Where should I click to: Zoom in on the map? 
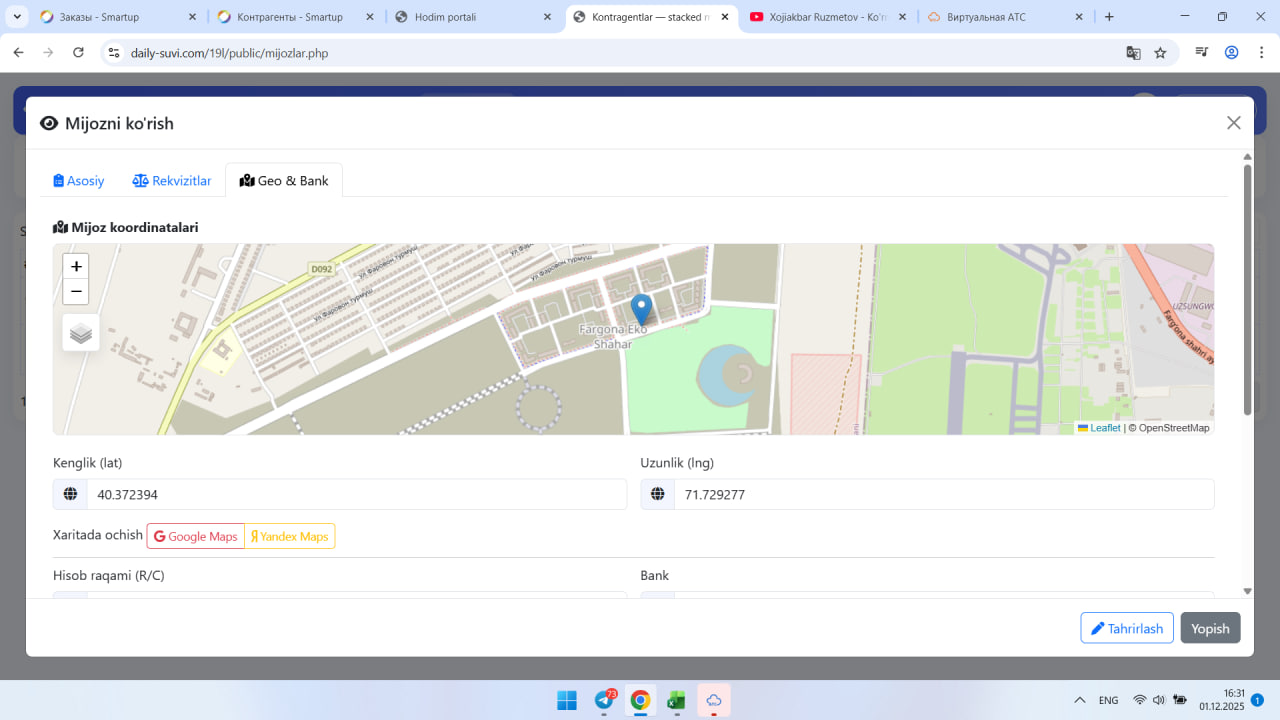click(76, 267)
